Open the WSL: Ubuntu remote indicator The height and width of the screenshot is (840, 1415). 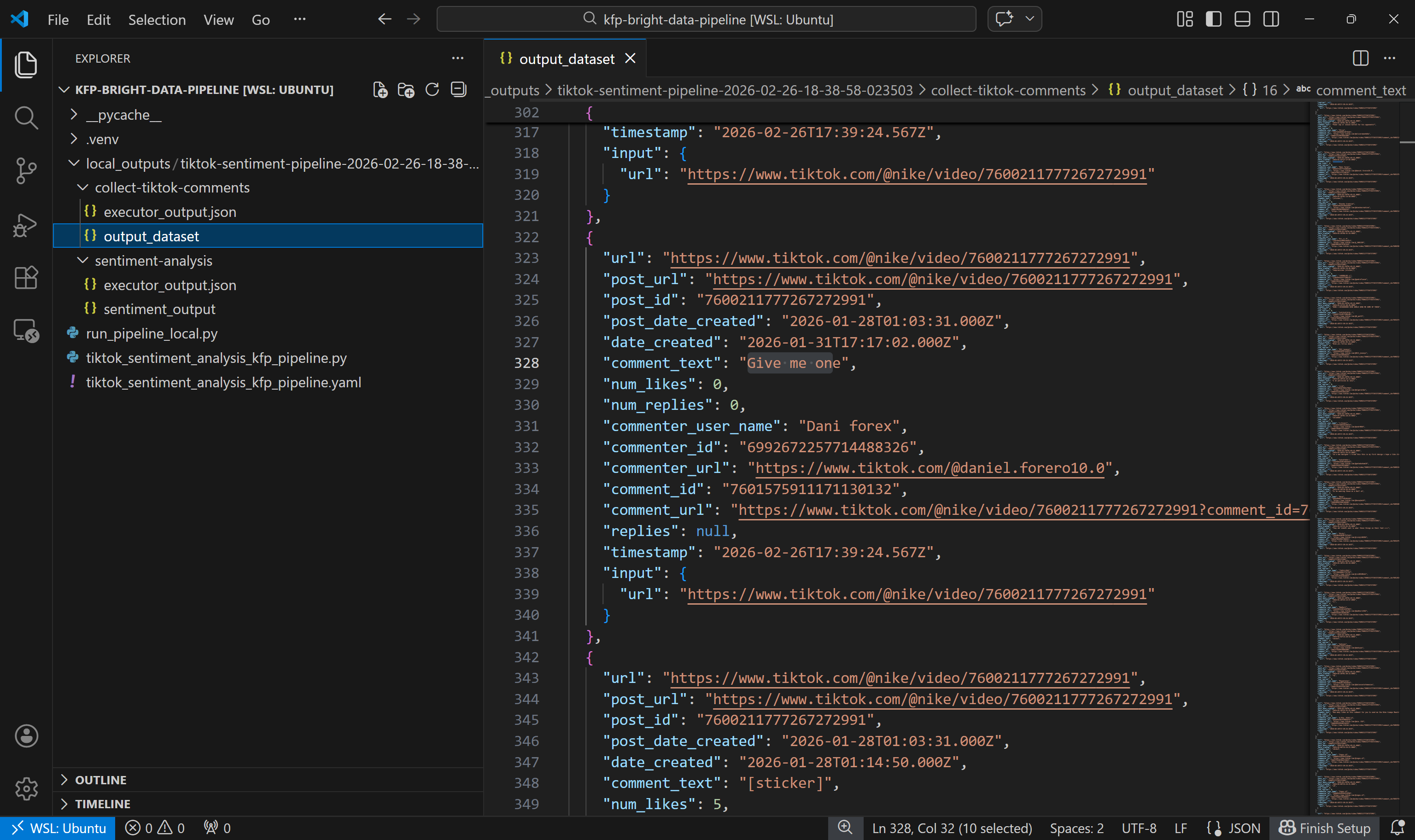pos(58,828)
